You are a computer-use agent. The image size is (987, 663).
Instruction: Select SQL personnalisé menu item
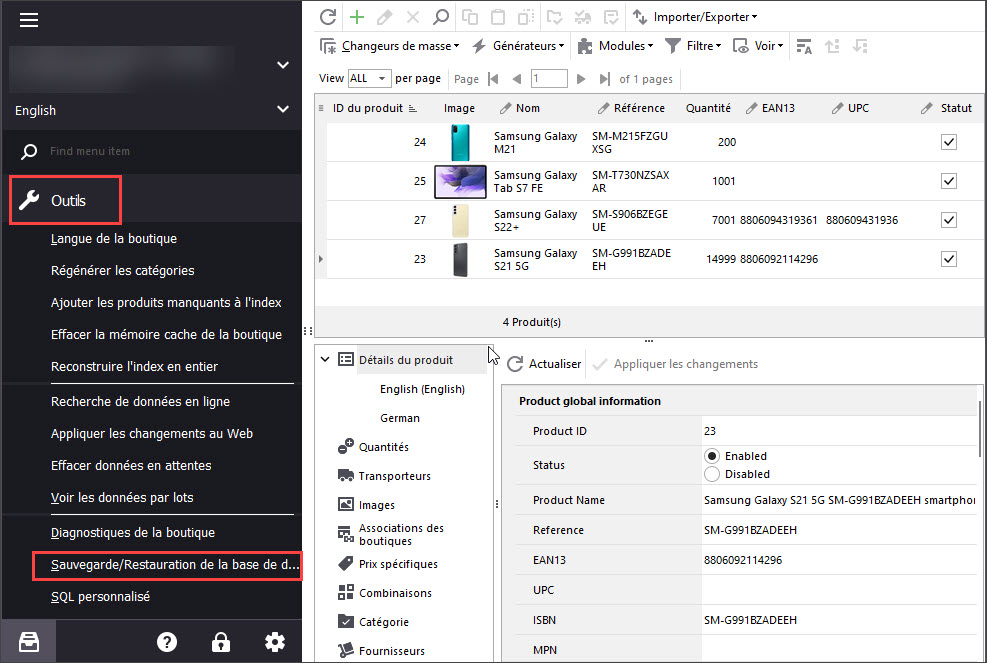point(101,597)
